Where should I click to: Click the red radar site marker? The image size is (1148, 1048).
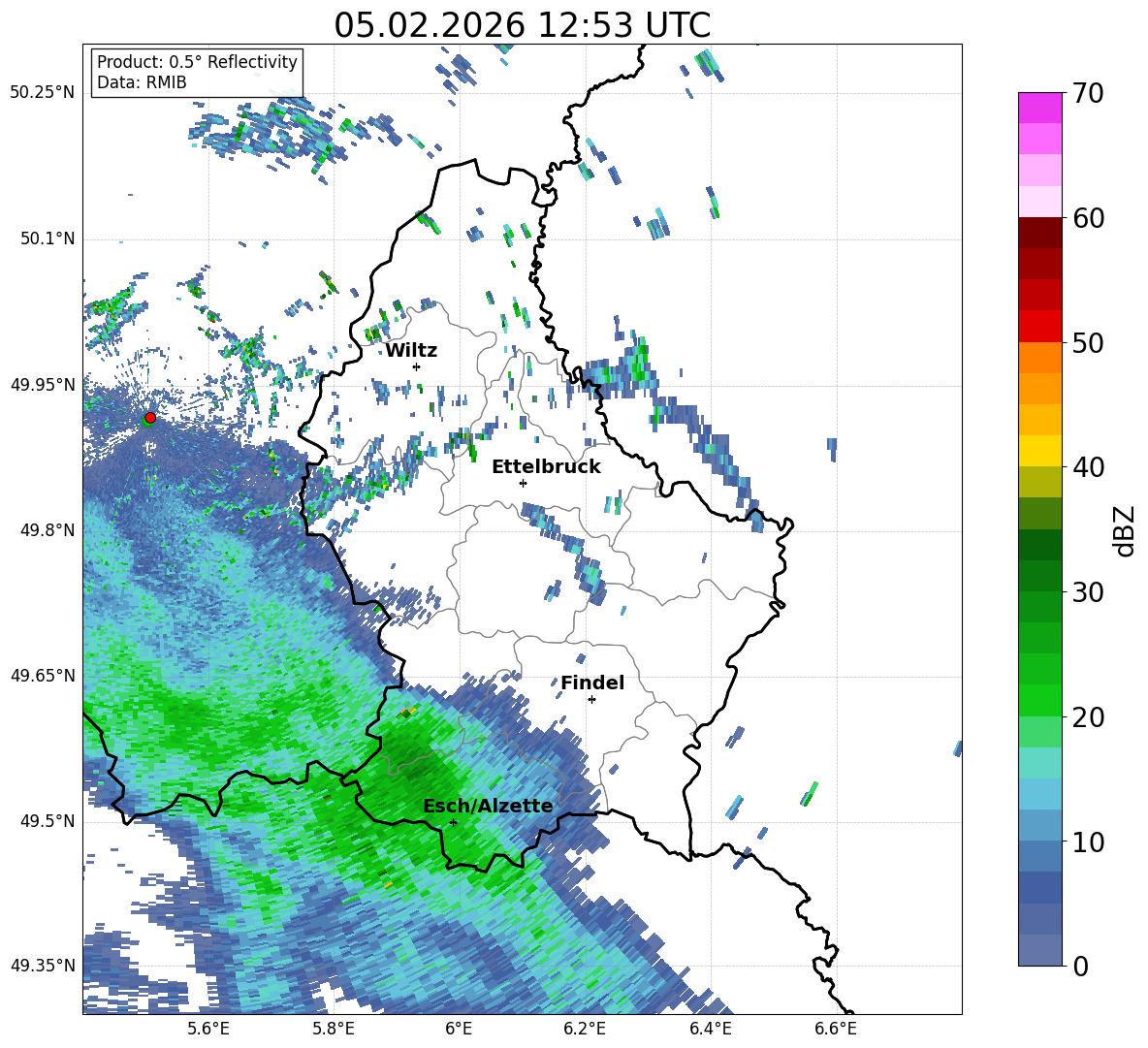coord(150,417)
